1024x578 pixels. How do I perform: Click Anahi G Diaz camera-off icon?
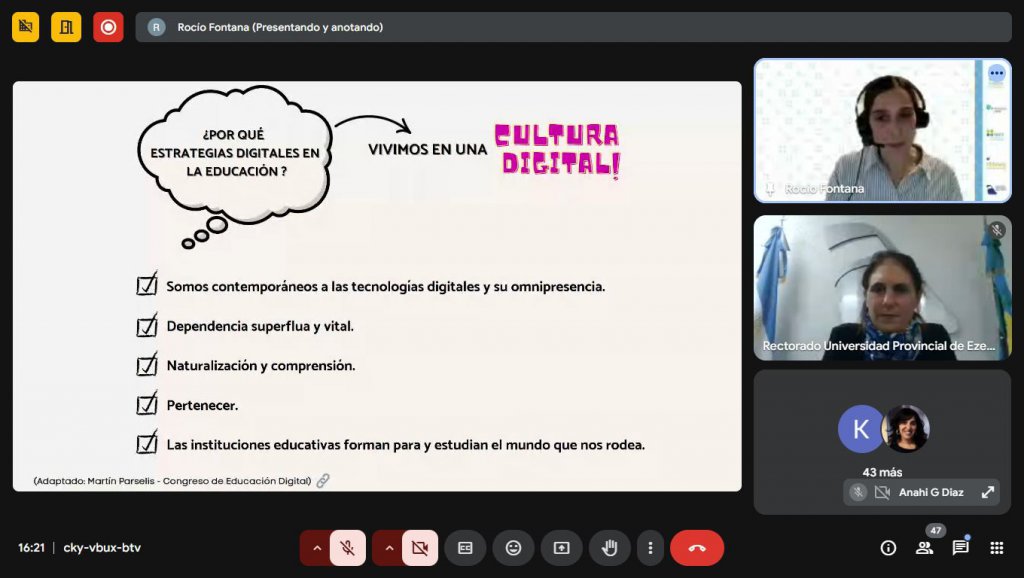tap(882, 492)
